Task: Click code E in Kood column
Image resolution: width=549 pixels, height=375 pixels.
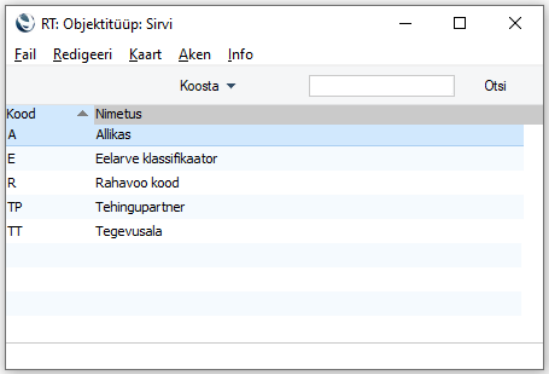Action: click(11, 159)
